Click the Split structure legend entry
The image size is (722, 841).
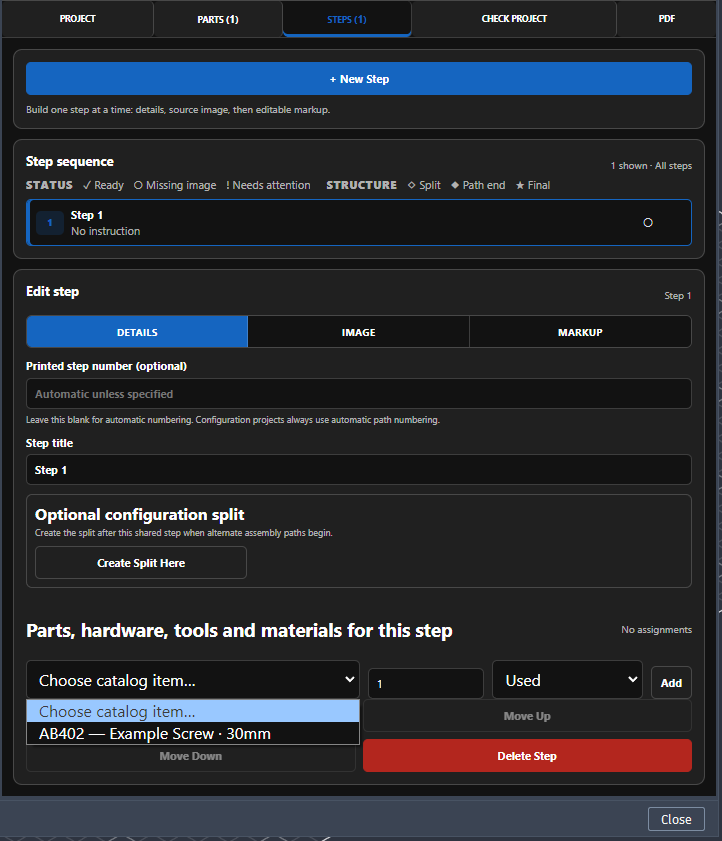(424, 185)
